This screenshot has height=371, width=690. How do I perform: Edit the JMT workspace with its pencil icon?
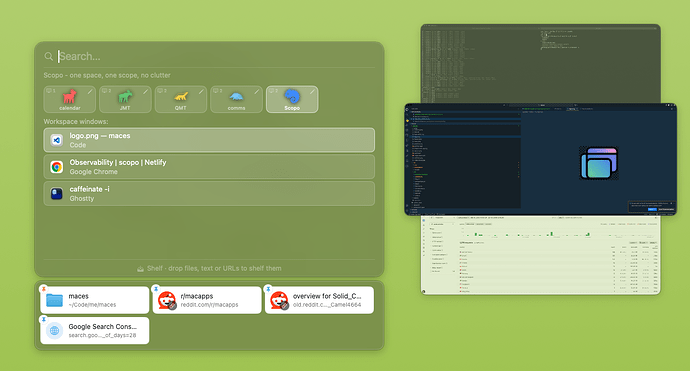145,92
